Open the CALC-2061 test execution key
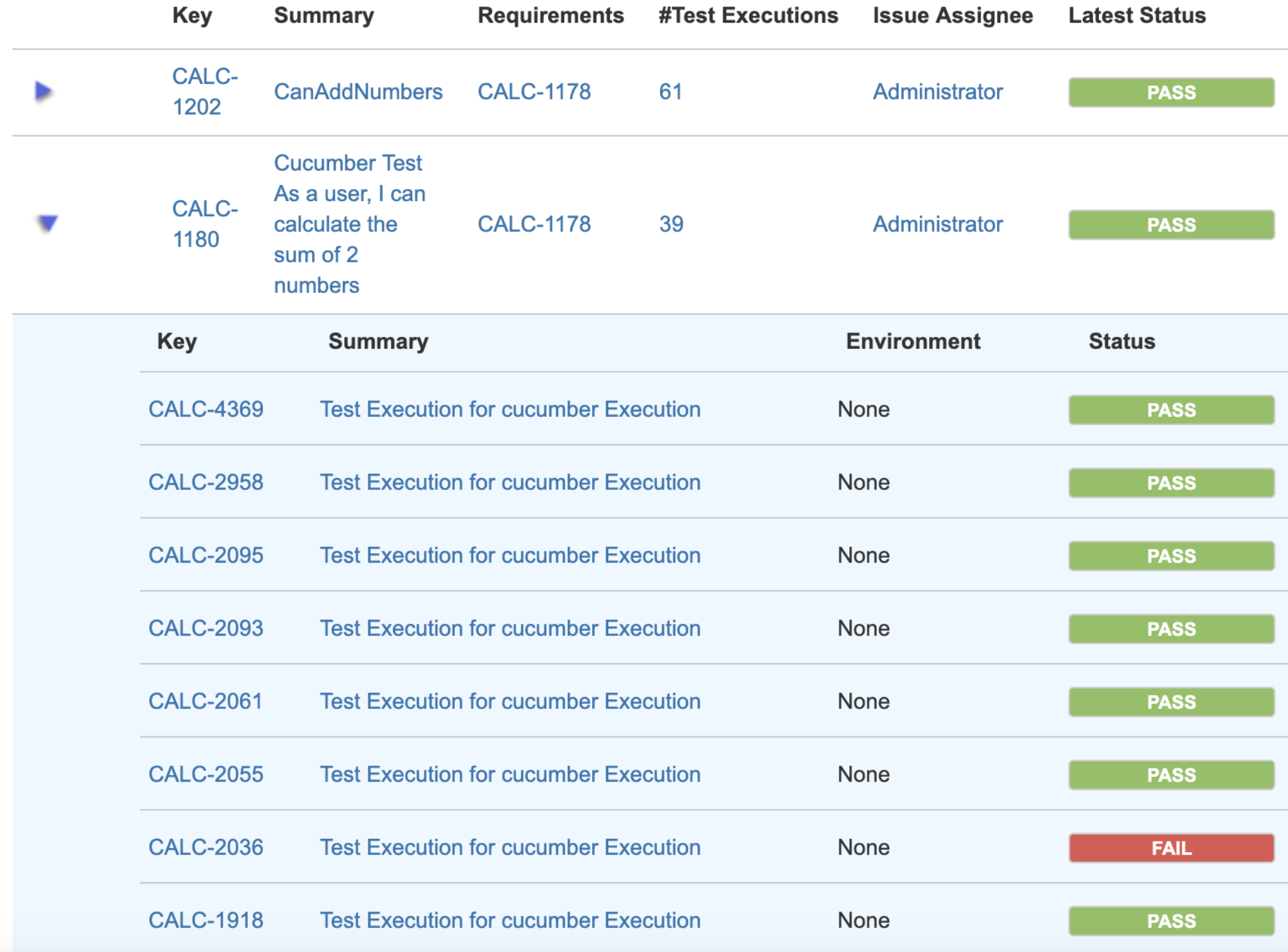The image size is (1288, 952). 205,701
